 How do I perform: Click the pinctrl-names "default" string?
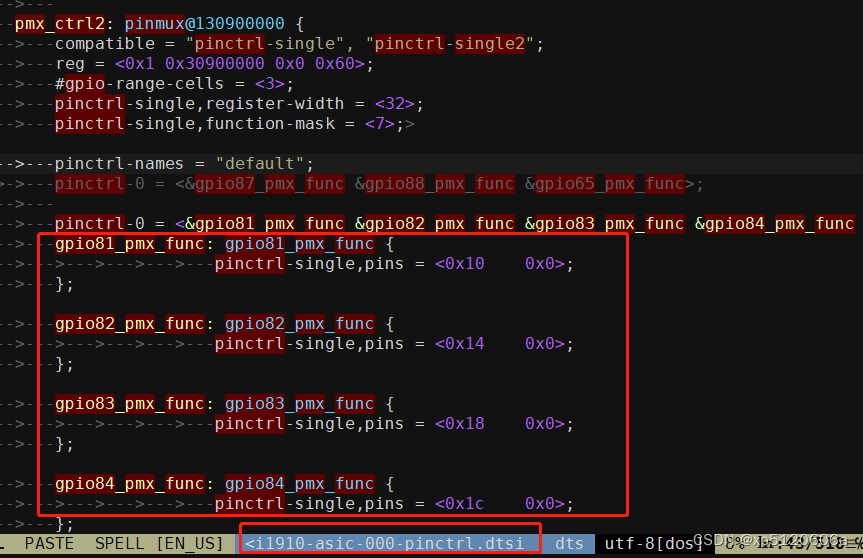[260, 163]
